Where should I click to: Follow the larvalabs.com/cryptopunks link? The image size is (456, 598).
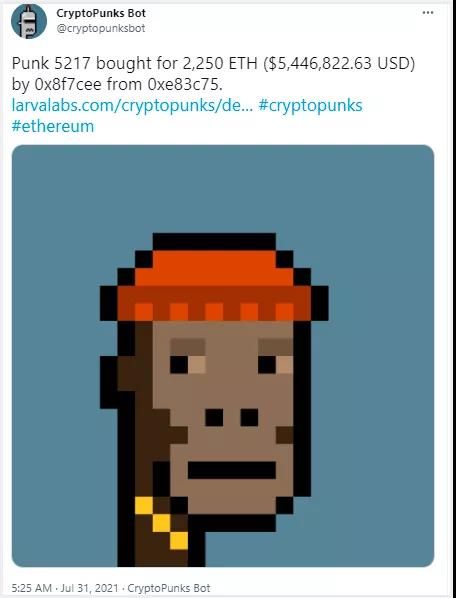coord(132,106)
